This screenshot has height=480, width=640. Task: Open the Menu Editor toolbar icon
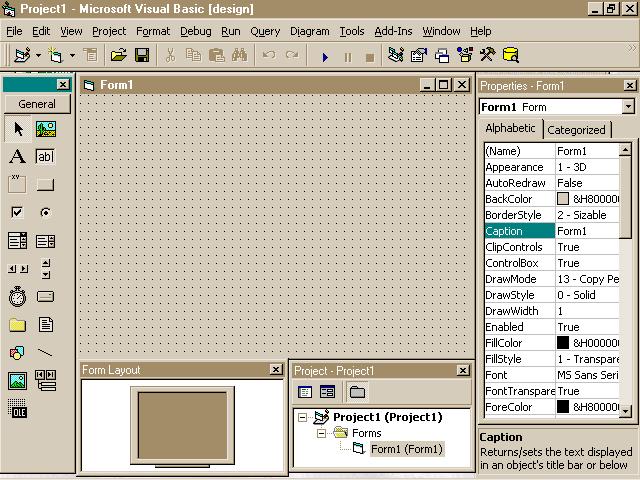(91, 55)
